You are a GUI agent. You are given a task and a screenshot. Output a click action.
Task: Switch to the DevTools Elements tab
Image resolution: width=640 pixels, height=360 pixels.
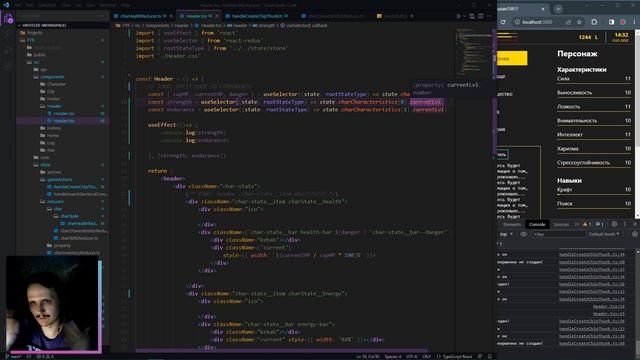pyautogui.click(x=512, y=224)
